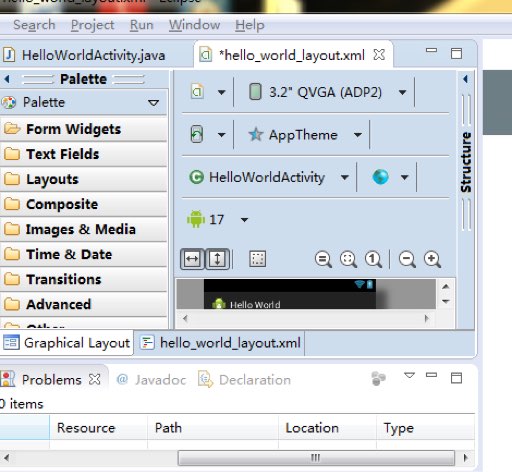Switch to the Declaration view tab
Image resolution: width=512 pixels, height=472 pixels.
tap(245, 380)
